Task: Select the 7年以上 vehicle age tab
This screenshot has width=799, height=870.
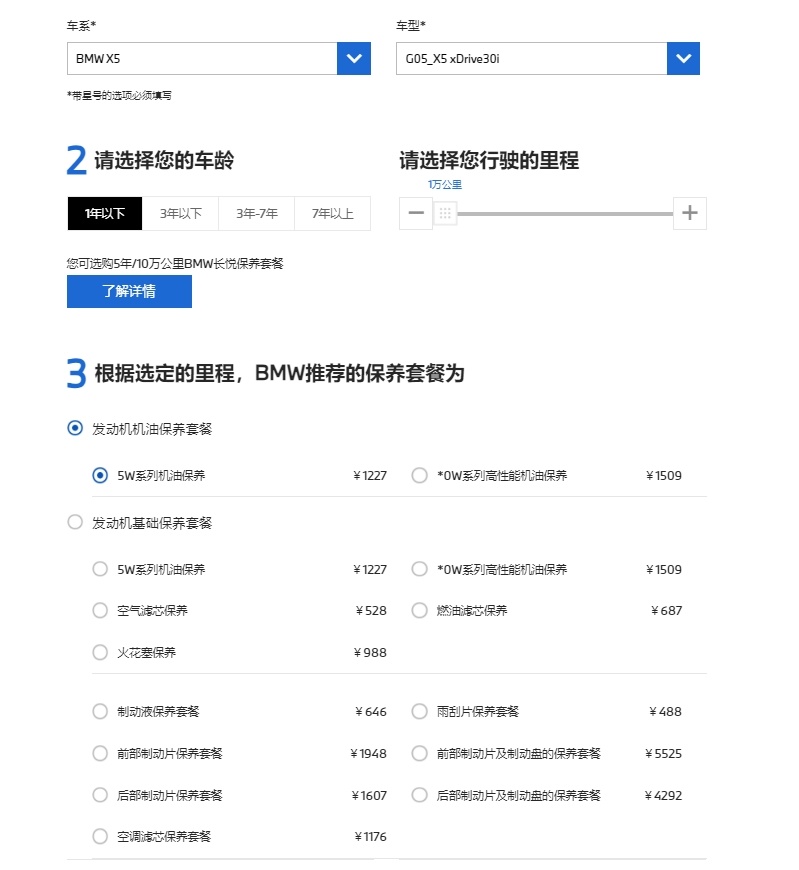Action: pyautogui.click(x=332, y=213)
